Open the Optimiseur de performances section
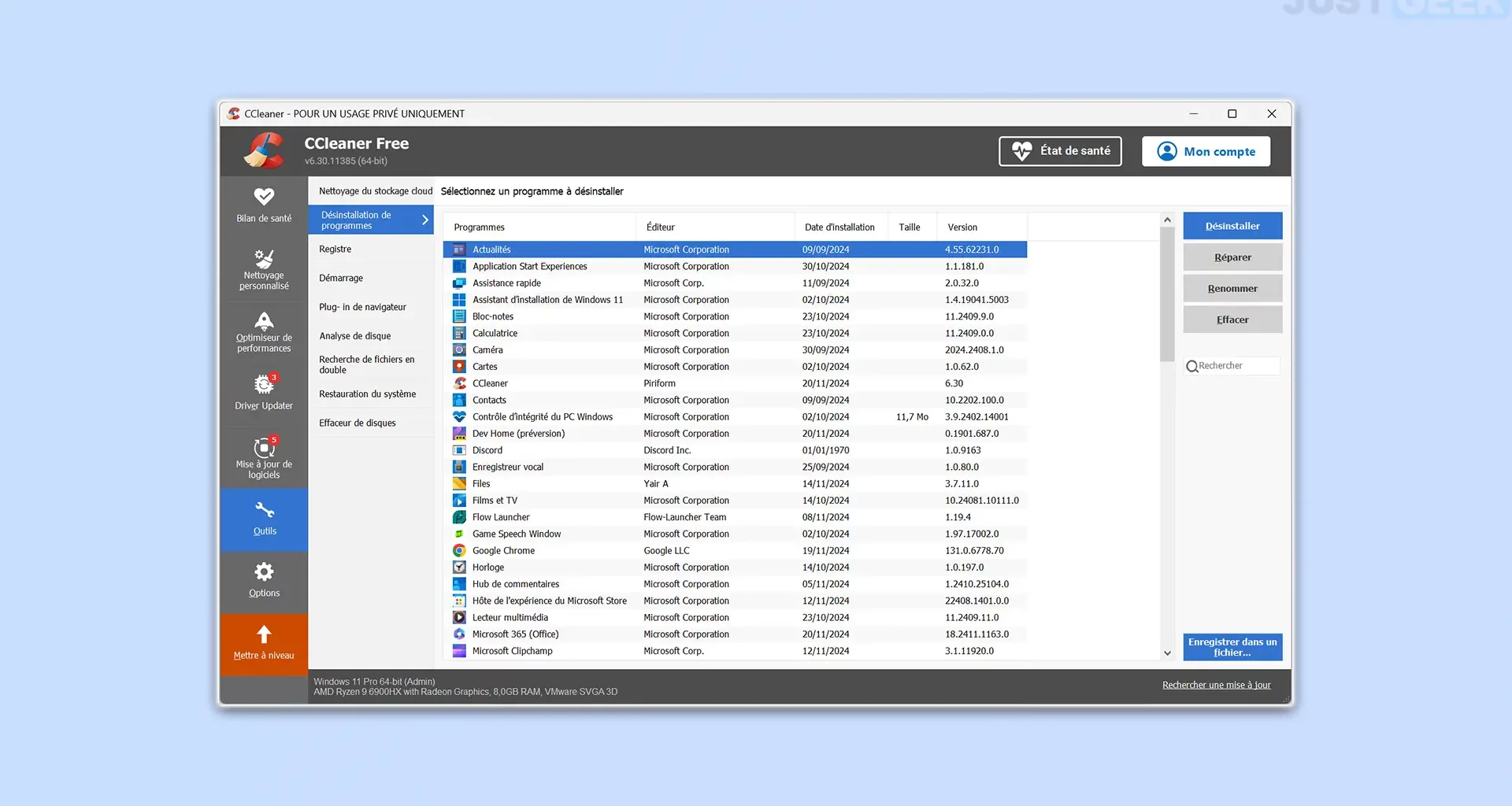Screen dimensions: 1512x806 [264, 331]
